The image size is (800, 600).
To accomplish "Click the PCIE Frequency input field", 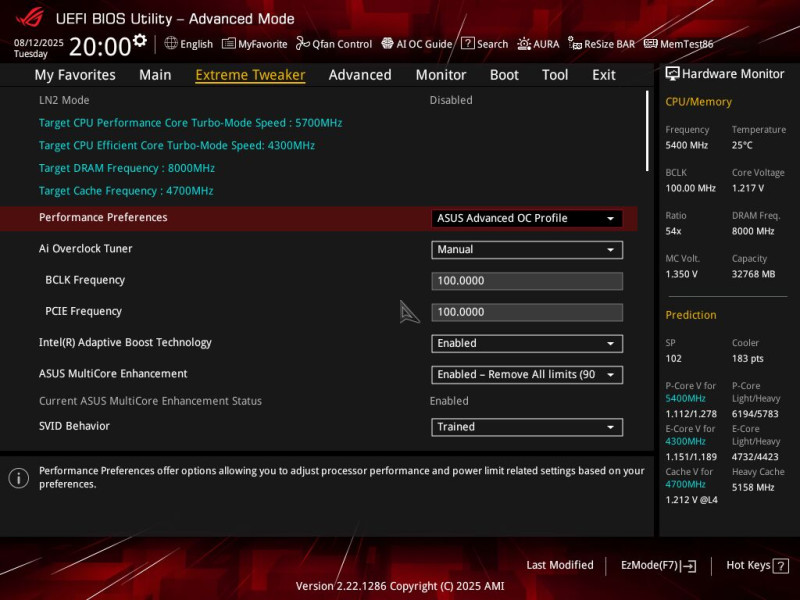I will [x=527, y=312].
